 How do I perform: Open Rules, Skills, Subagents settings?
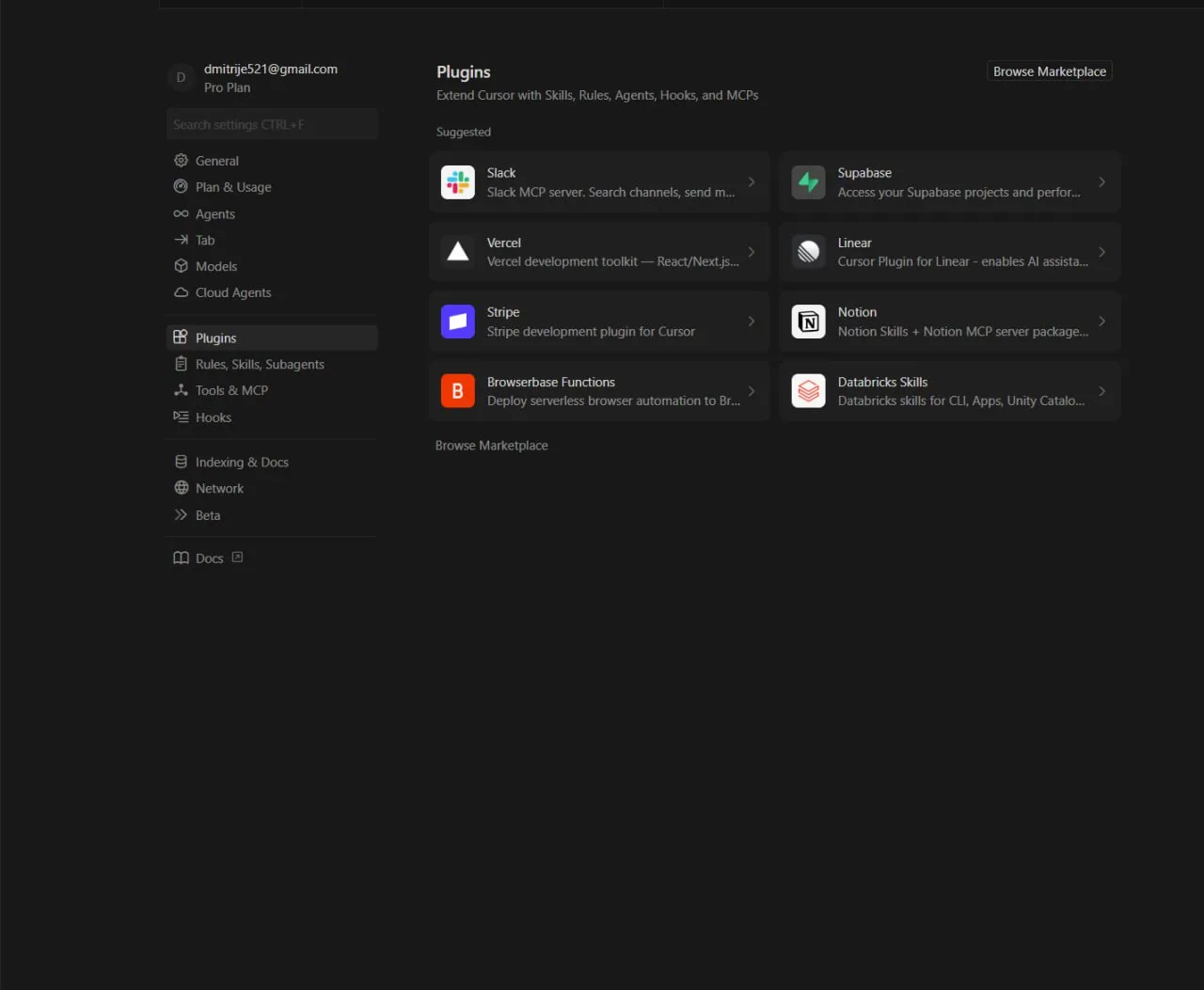tap(272, 364)
